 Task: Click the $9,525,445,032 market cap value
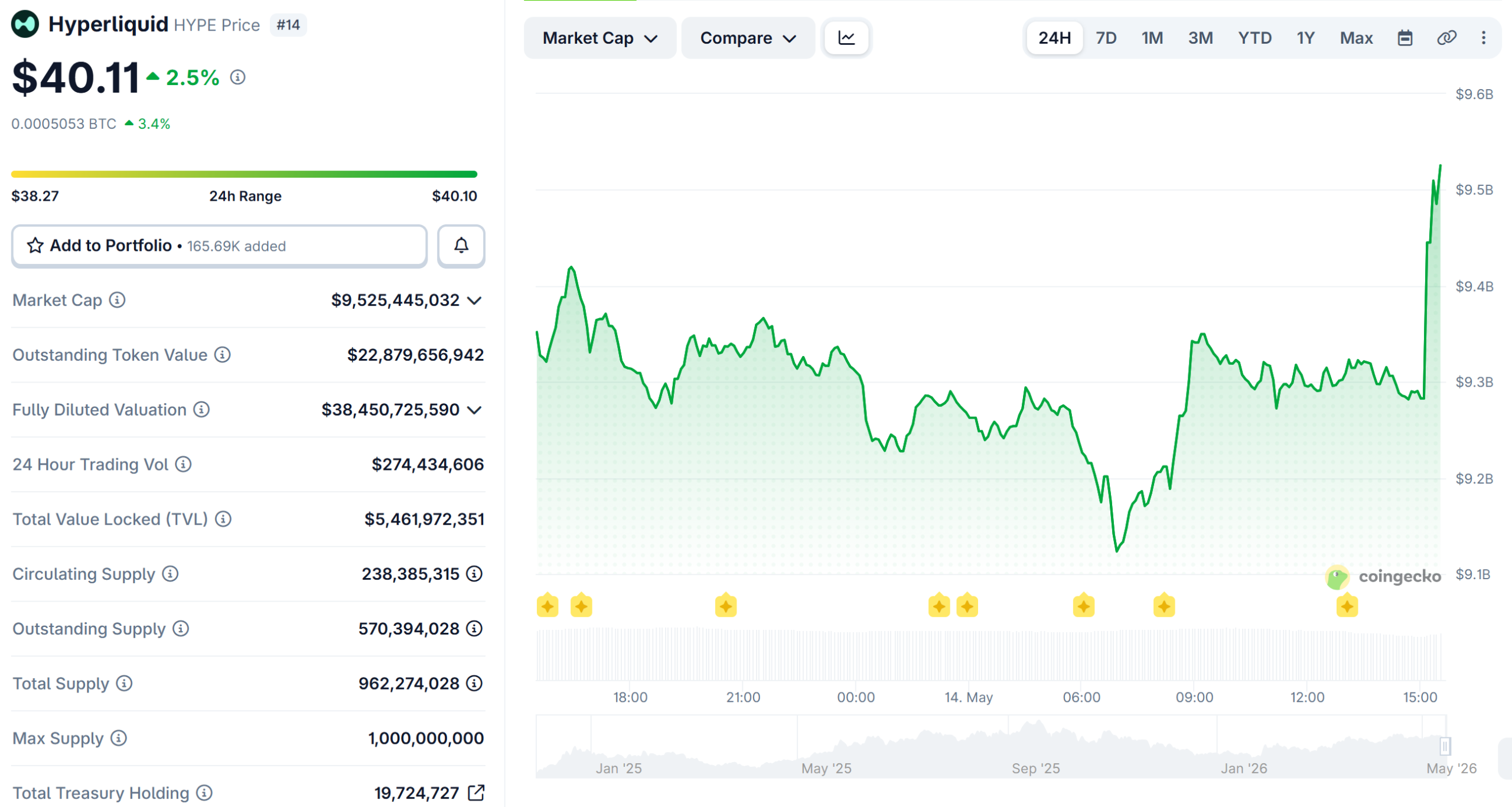395,300
